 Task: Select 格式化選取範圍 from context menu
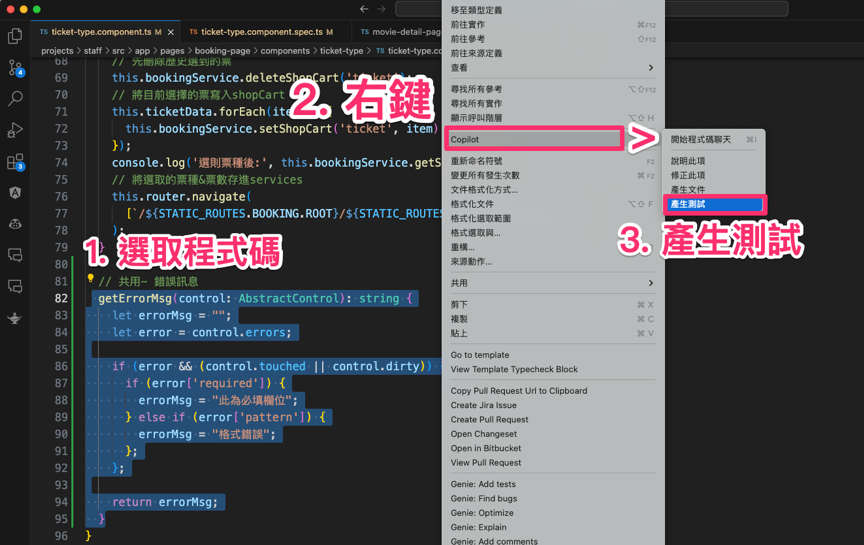click(553, 218)
